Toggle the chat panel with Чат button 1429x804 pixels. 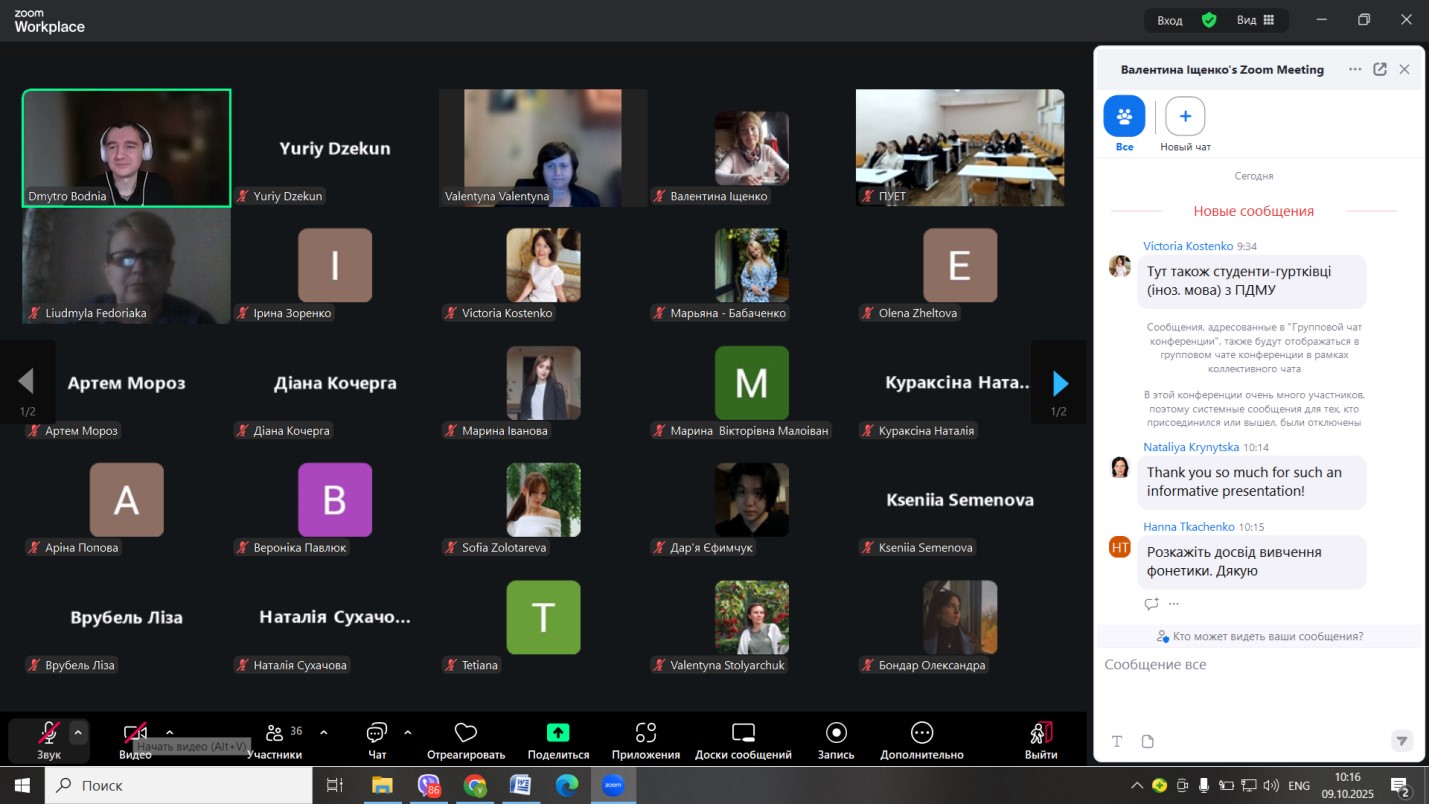point(377,733)
